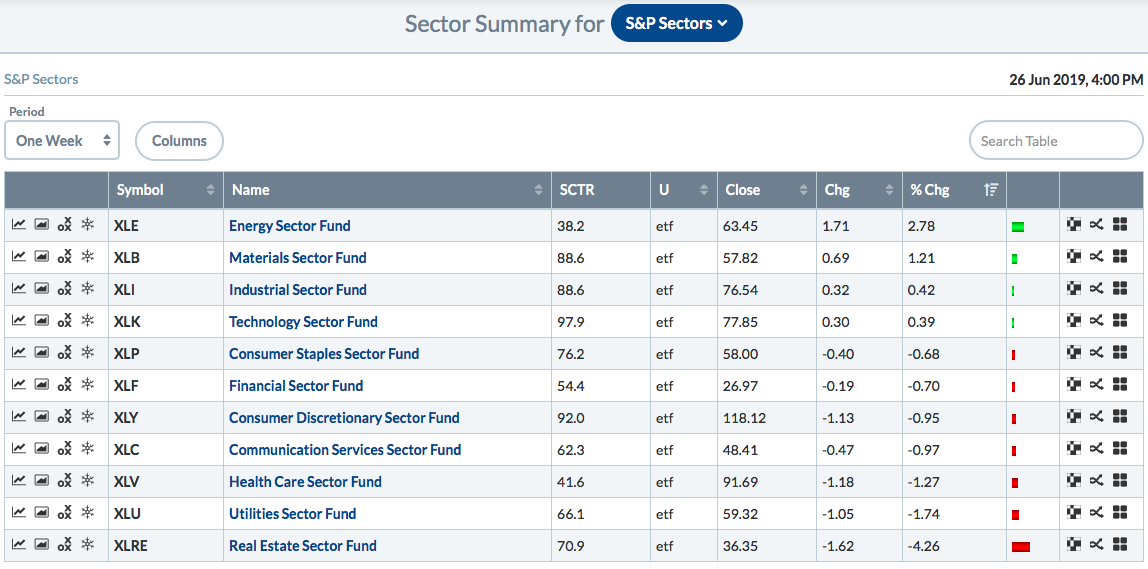The width and height of the screenshot is (1148, 569).
Task: Open the Point & Figure icon for XLI
Action: pos(65,289)
